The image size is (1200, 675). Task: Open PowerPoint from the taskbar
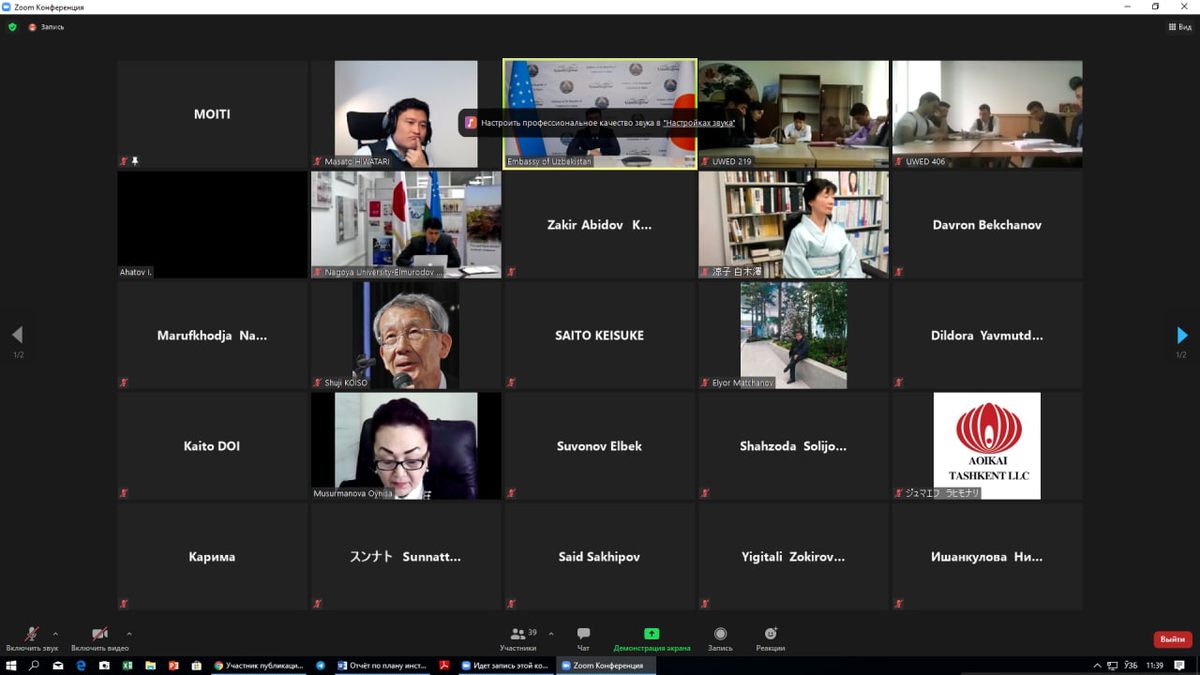[x=173, y=665]
